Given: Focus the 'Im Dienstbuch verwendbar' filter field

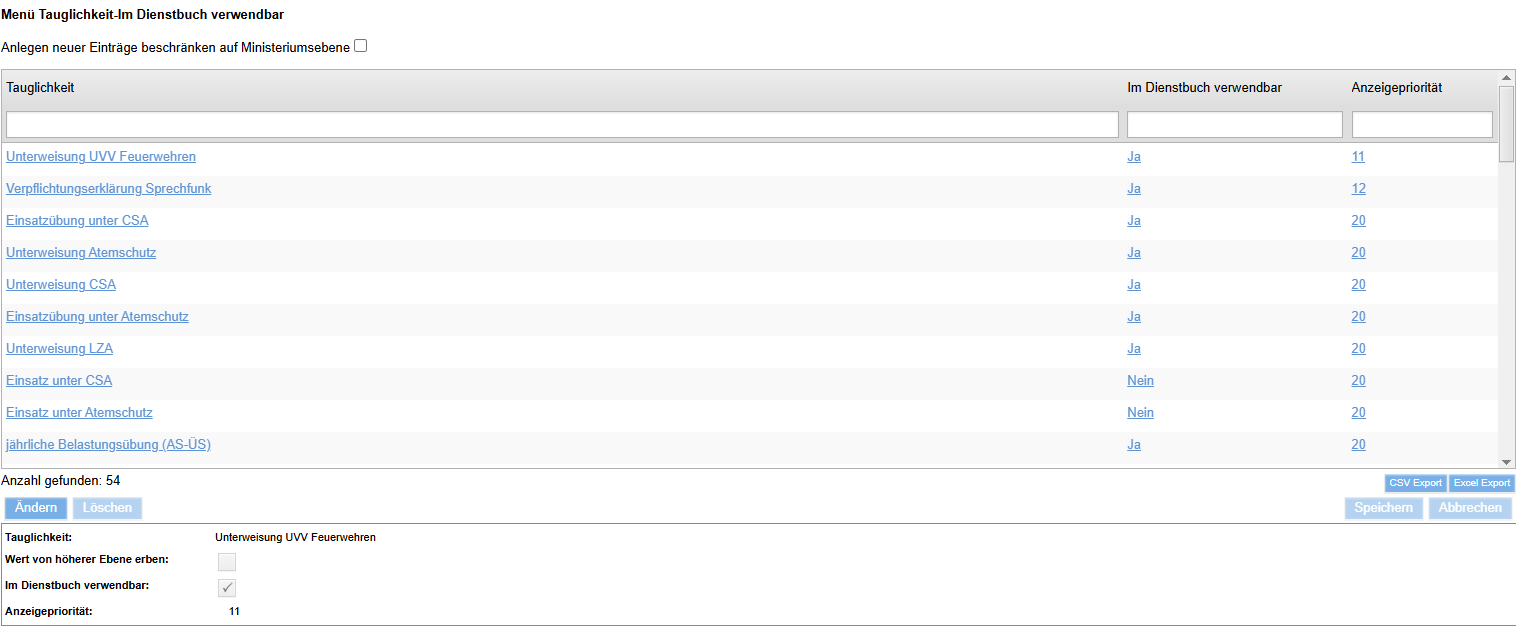Looking at the screenshot, I should point(1234,124).
